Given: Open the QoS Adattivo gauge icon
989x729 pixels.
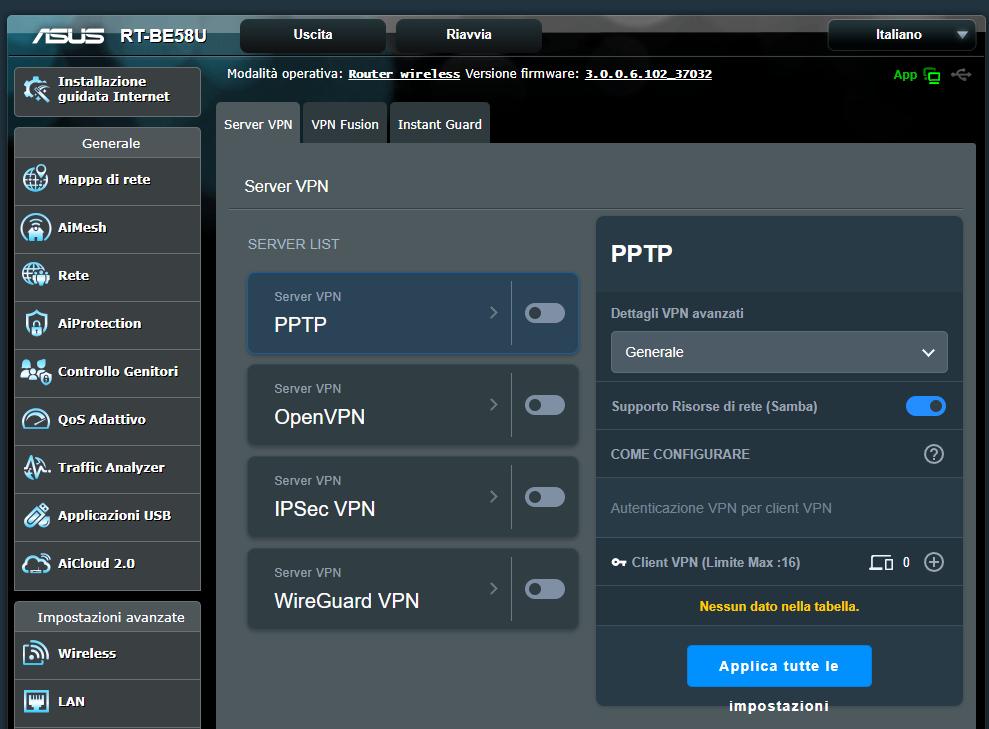Looking at the screenshot, I should click(35, 419).
